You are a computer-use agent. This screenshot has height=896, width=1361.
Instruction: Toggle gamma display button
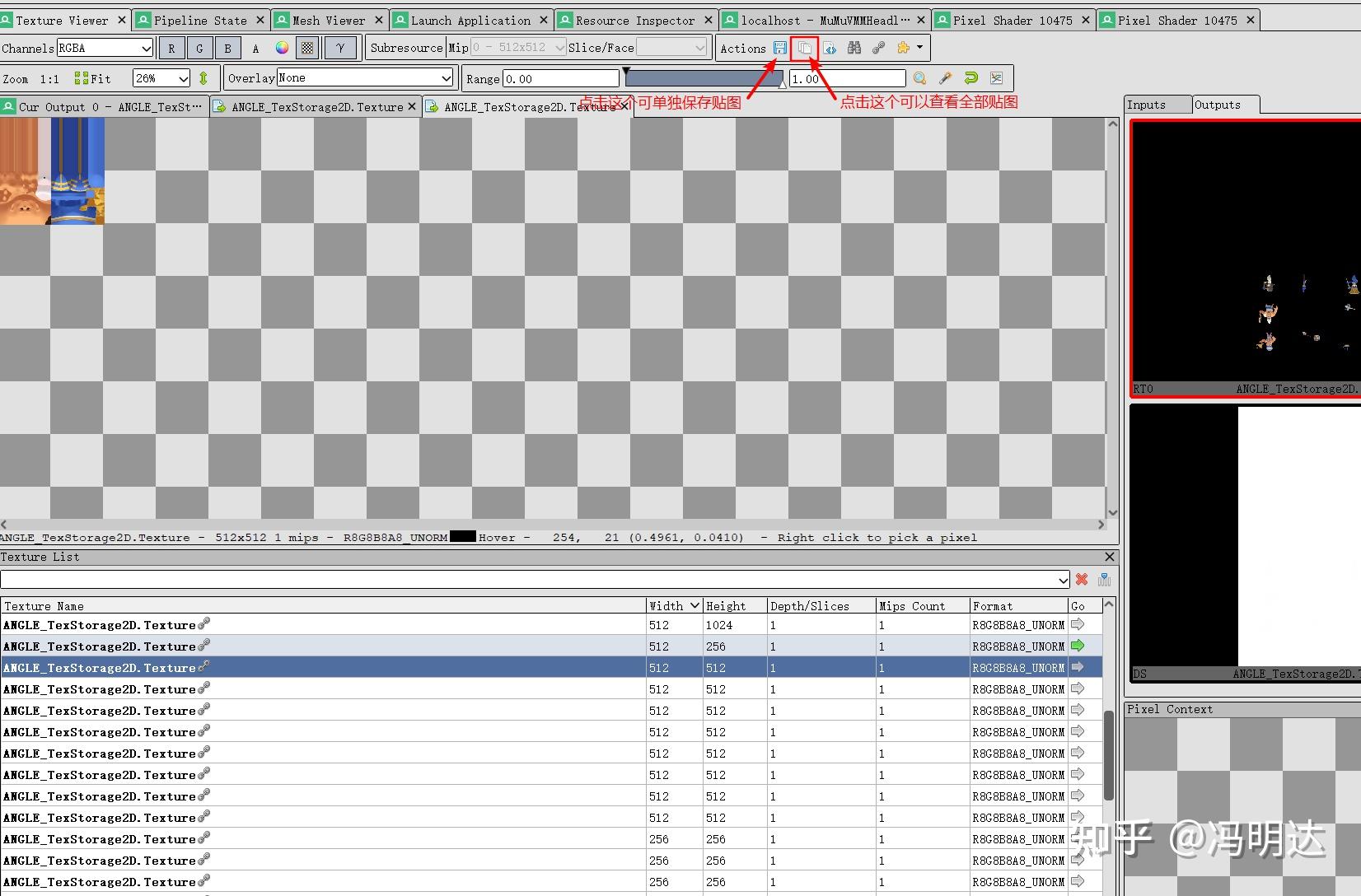tap(339, 48)
